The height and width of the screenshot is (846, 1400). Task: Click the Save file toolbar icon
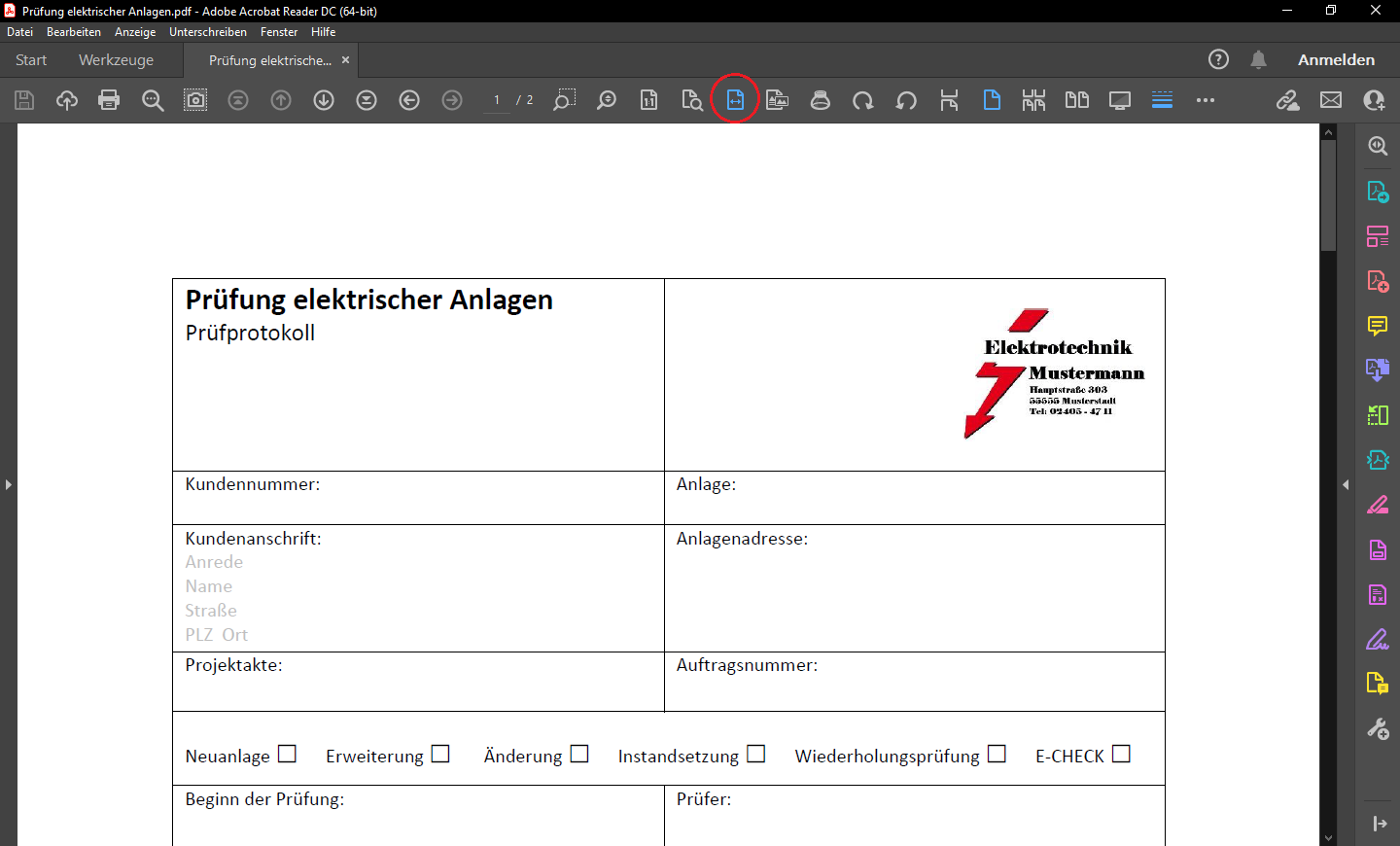point(24,100)
